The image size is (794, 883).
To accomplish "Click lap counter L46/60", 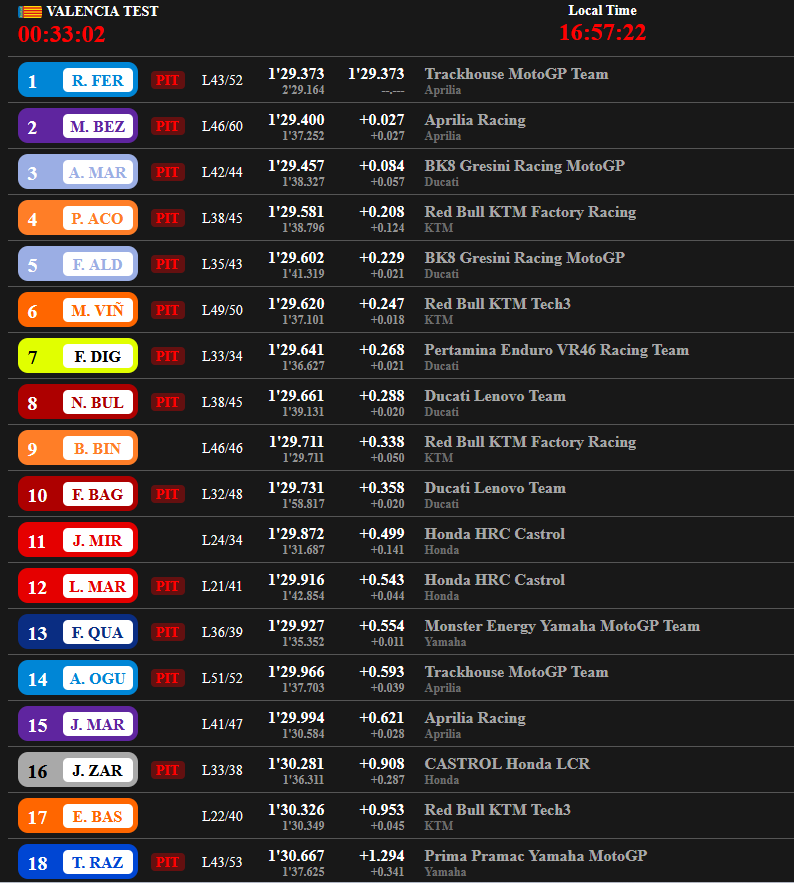I will pyautogui.click(x=222, y=126).
